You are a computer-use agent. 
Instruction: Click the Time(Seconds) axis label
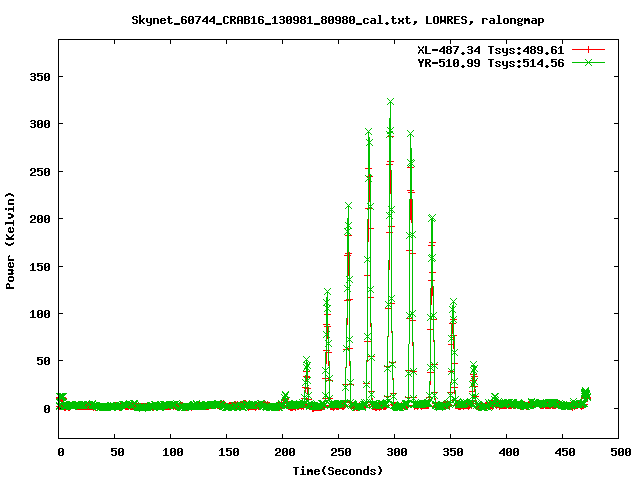(x=338, y=471)
